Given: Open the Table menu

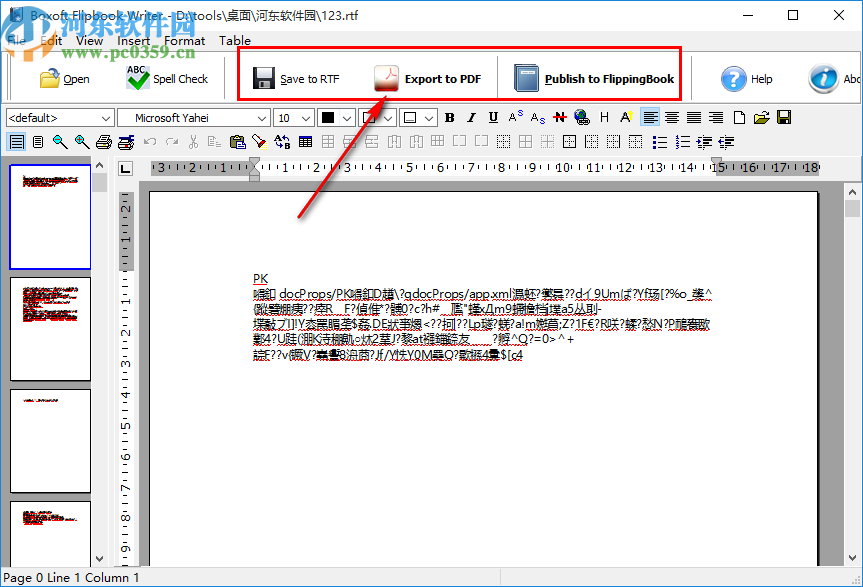Looking at the screenshot, I should pyautogui.click(x=234, y=41).
